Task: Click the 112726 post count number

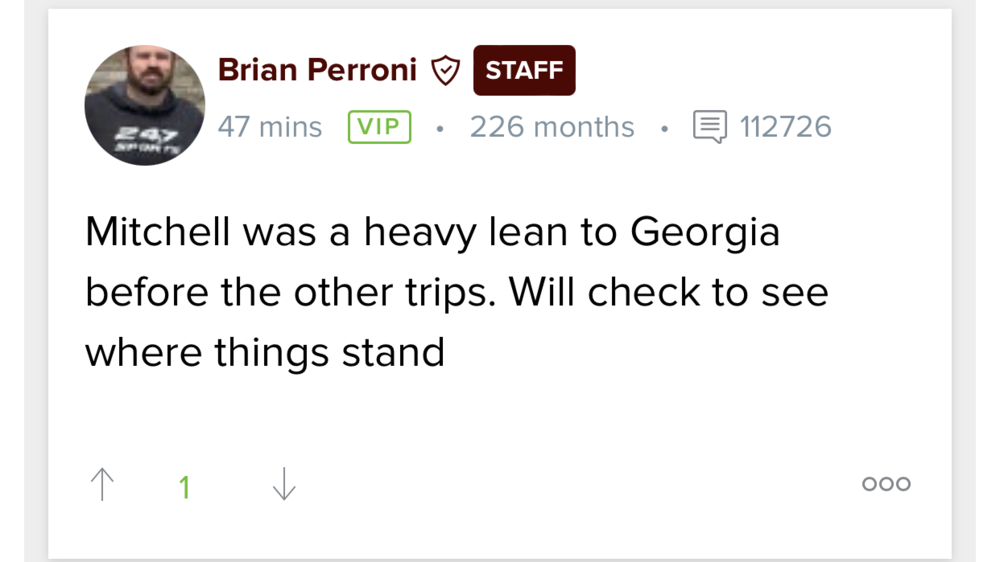Action: click(785, 127)
